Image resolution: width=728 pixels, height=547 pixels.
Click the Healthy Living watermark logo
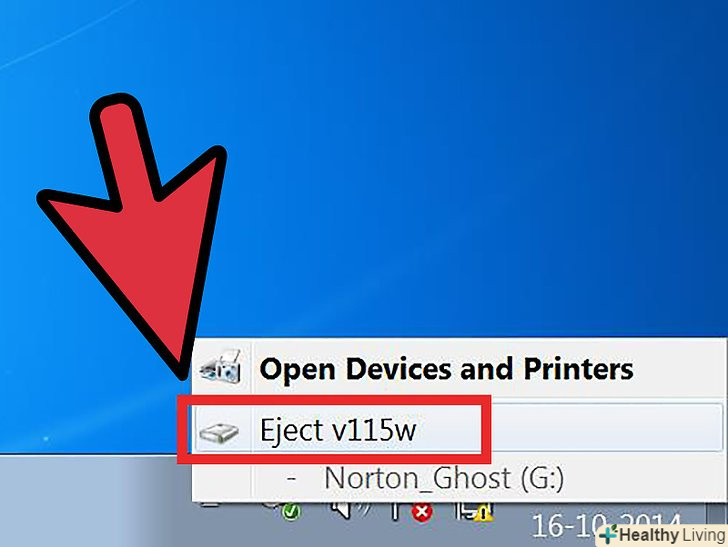coord(662,535)
